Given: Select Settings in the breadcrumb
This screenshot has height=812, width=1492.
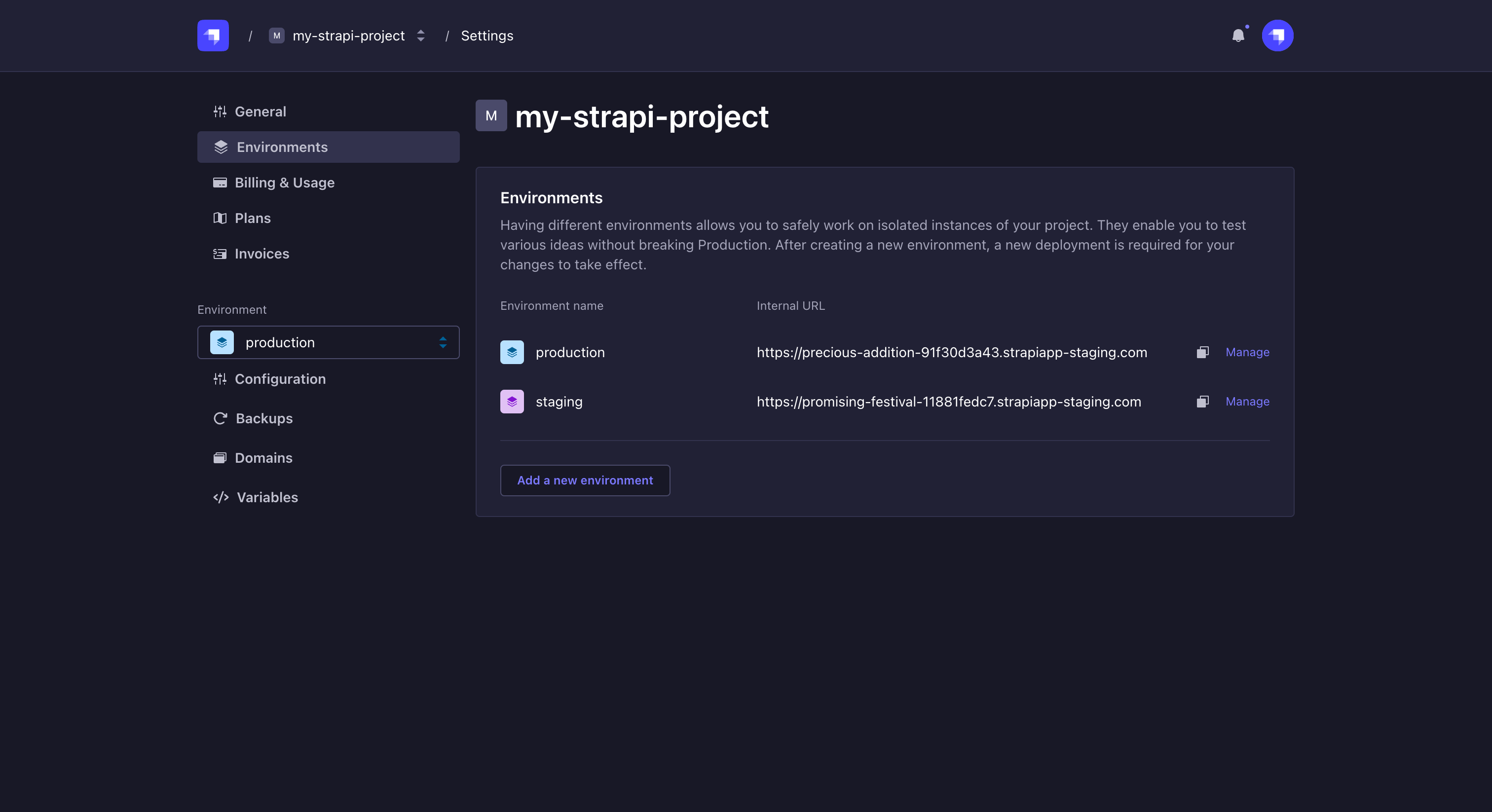Looking at the screenshot, I should click(x=486, y=36).
